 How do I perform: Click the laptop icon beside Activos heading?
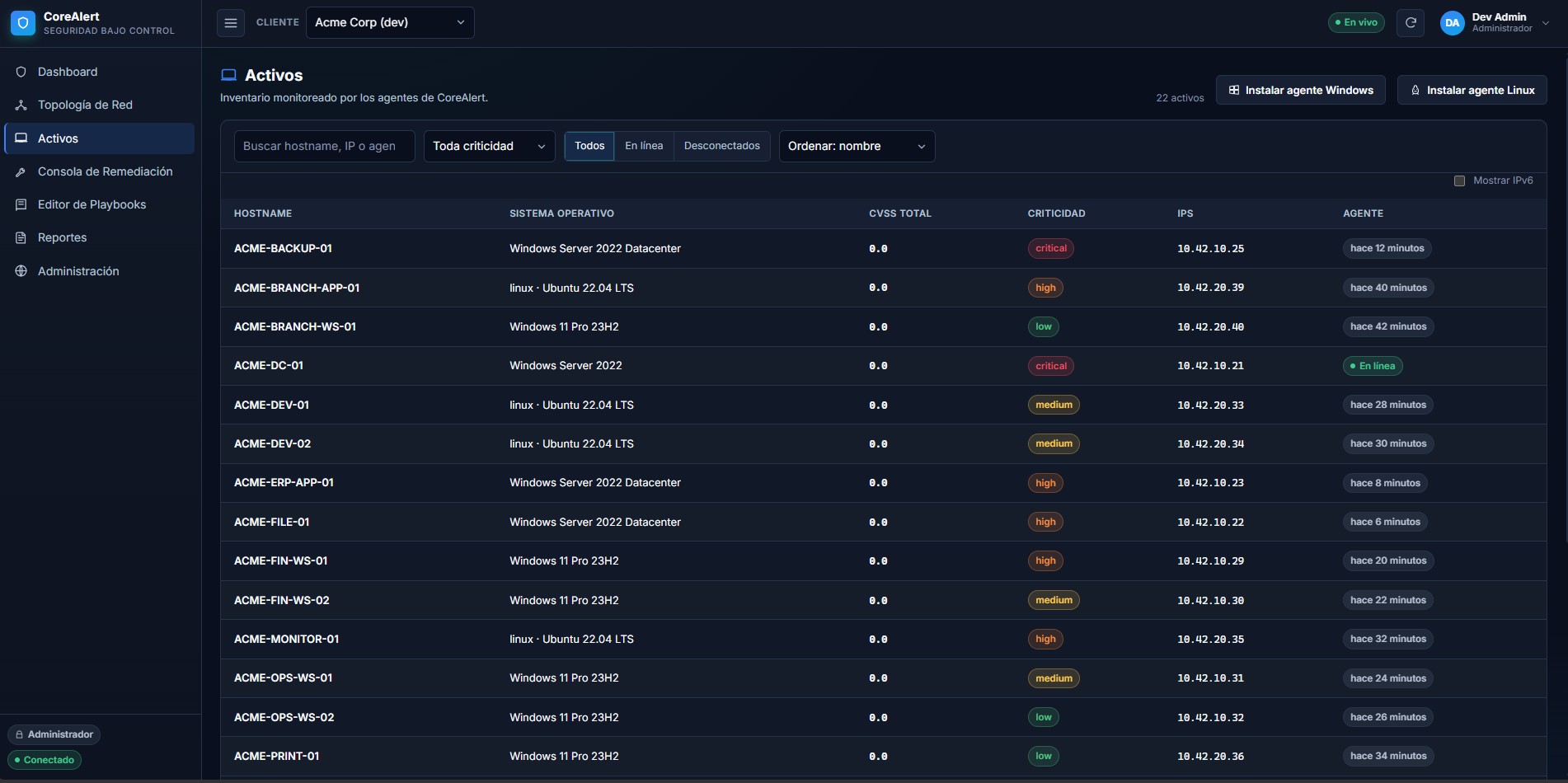pyautogui.click(x=228, y=75)
